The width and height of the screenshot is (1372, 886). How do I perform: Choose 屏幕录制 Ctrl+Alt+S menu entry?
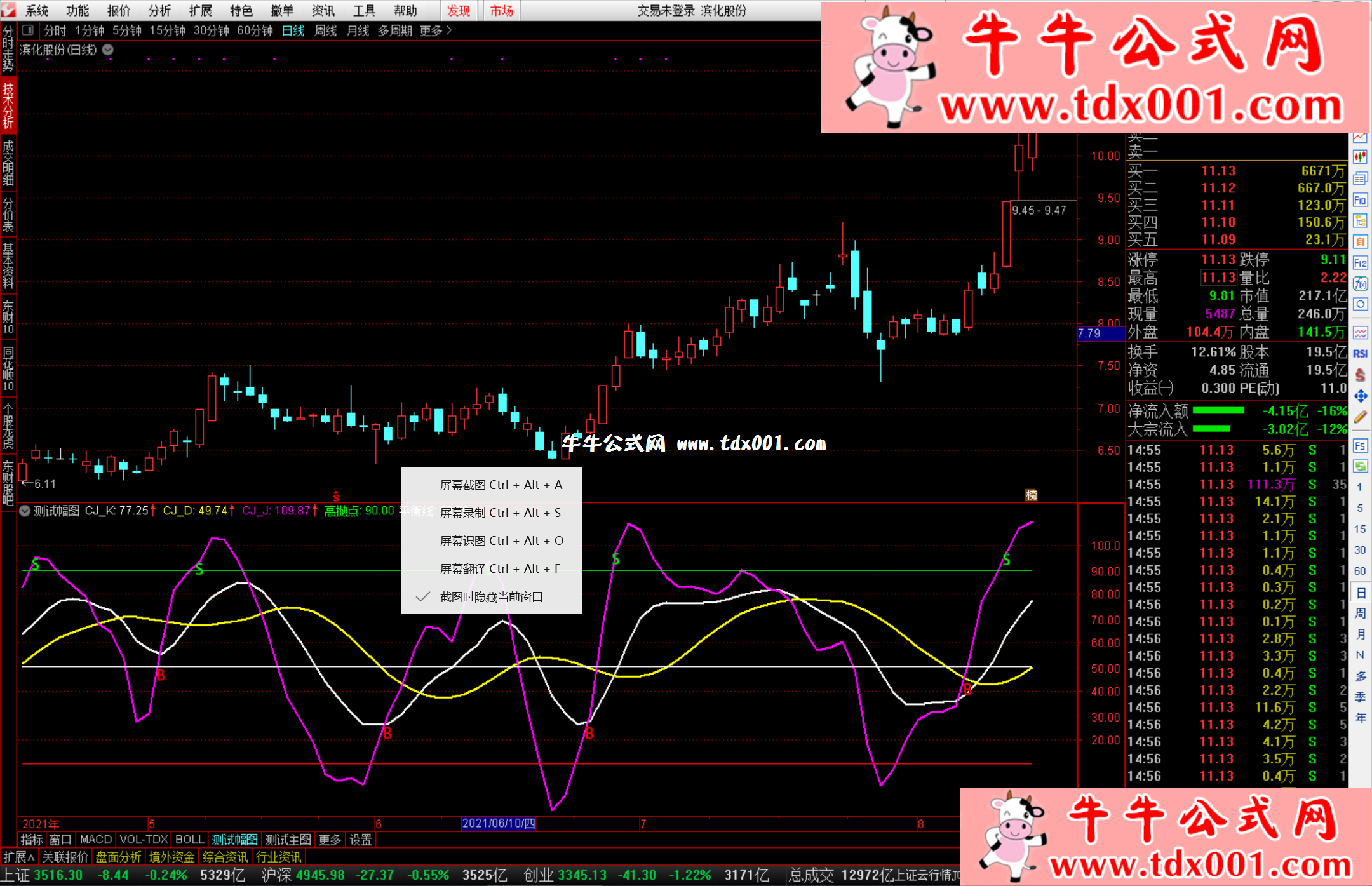click(491, 513)
